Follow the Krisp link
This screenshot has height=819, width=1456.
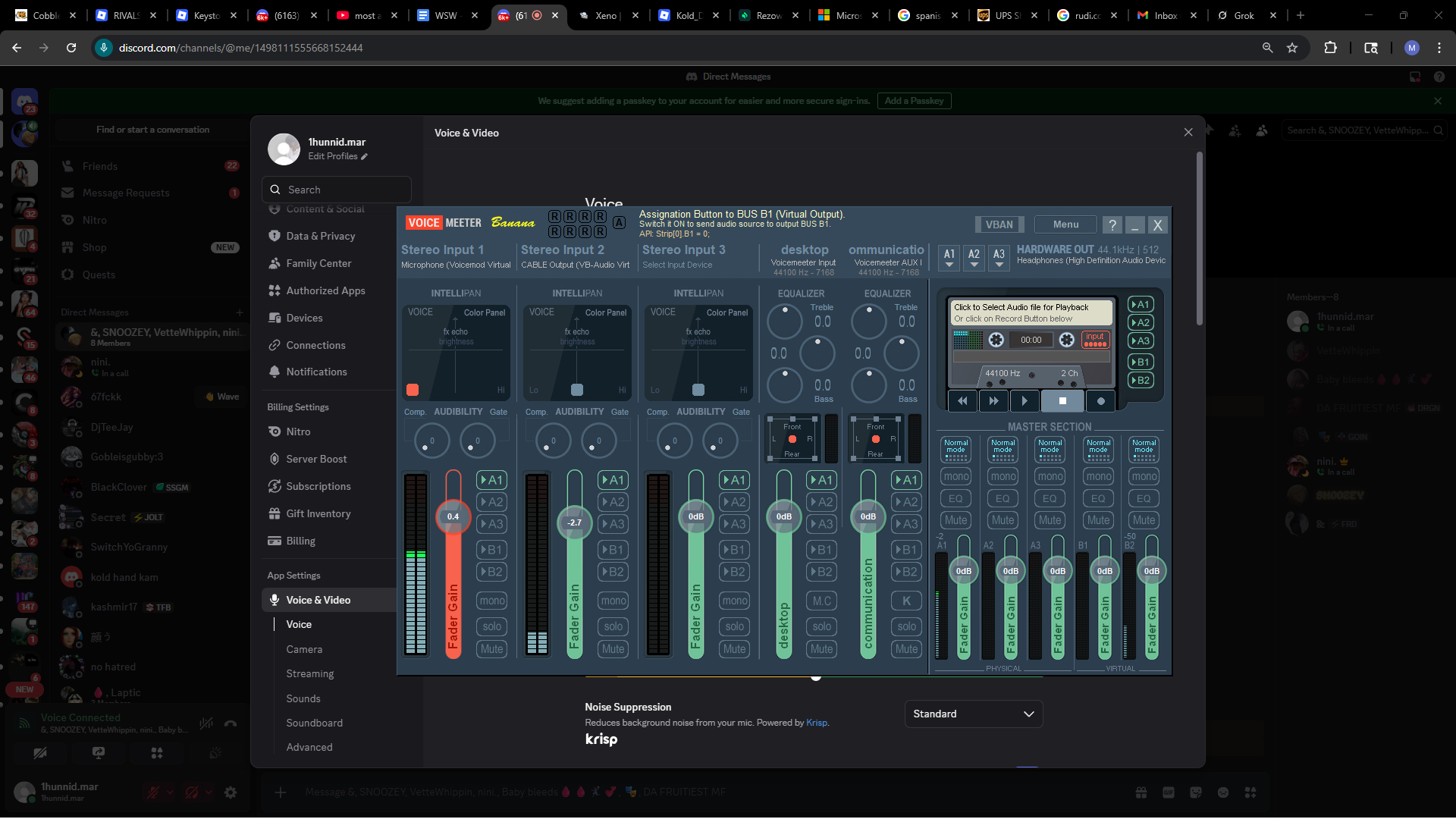click(817, 723)
